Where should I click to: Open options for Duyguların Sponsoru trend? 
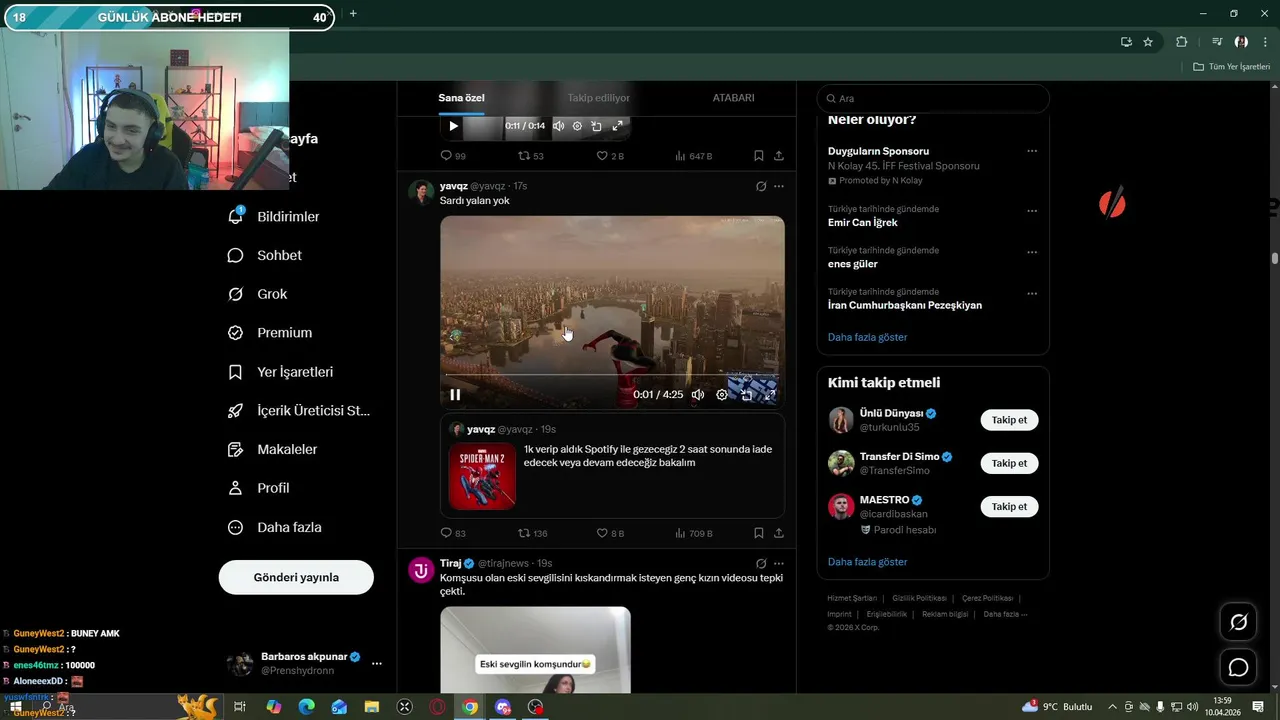click(x=1032, y=151)
